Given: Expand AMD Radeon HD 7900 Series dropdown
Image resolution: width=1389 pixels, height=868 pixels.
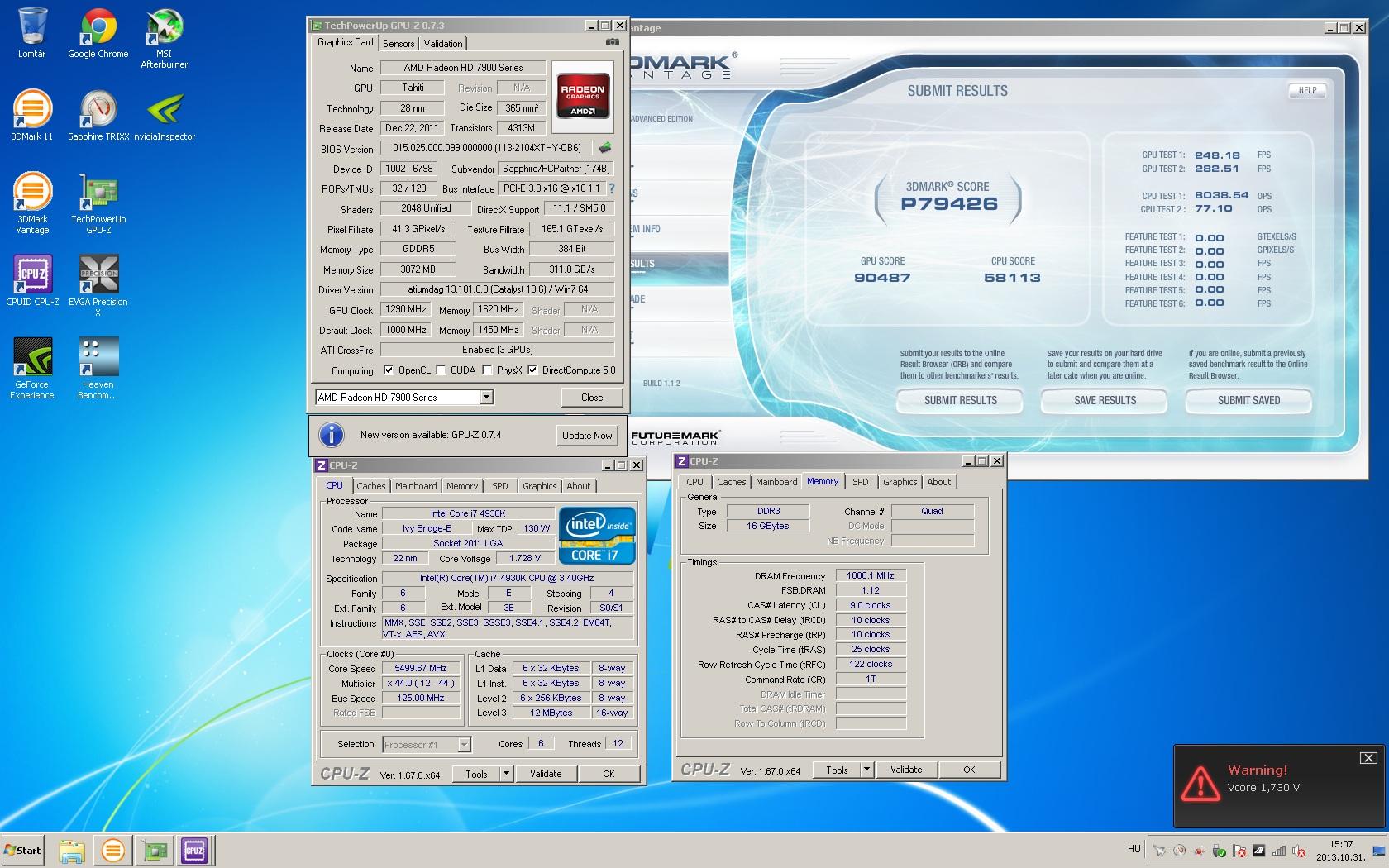Looking at the screenshot, I should pos(486,398).
